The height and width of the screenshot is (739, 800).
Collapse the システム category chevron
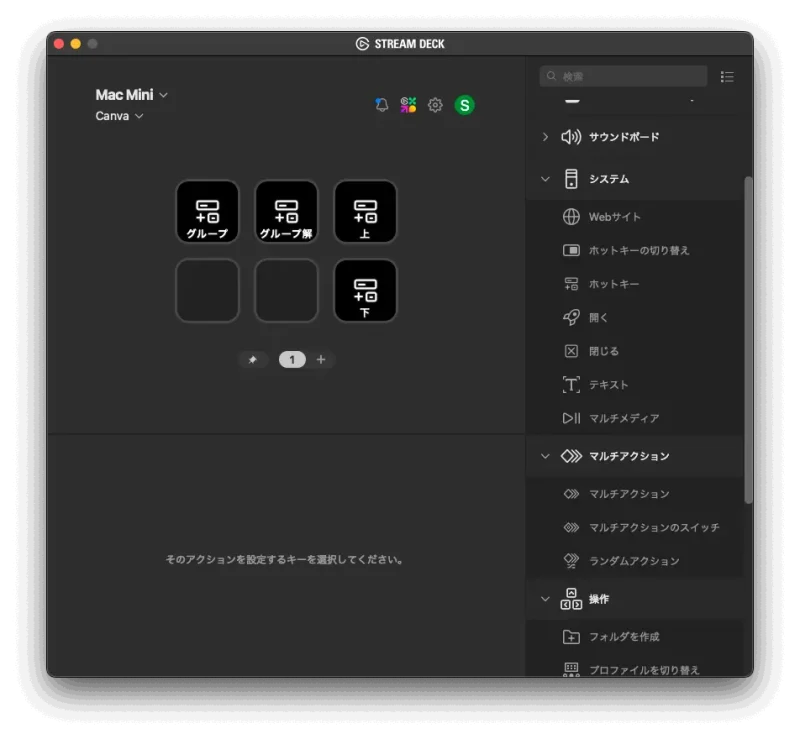(x=545, y=179)
